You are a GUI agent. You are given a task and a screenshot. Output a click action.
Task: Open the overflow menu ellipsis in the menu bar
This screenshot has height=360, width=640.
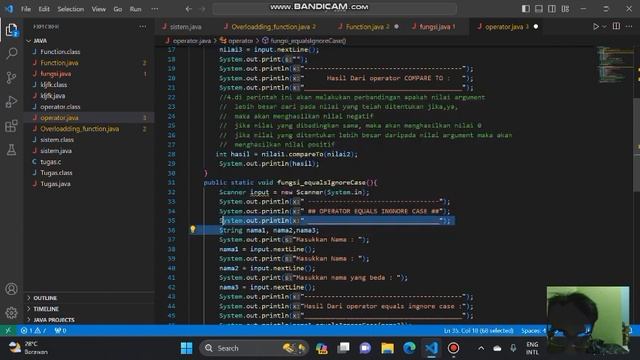coord(155,9)
